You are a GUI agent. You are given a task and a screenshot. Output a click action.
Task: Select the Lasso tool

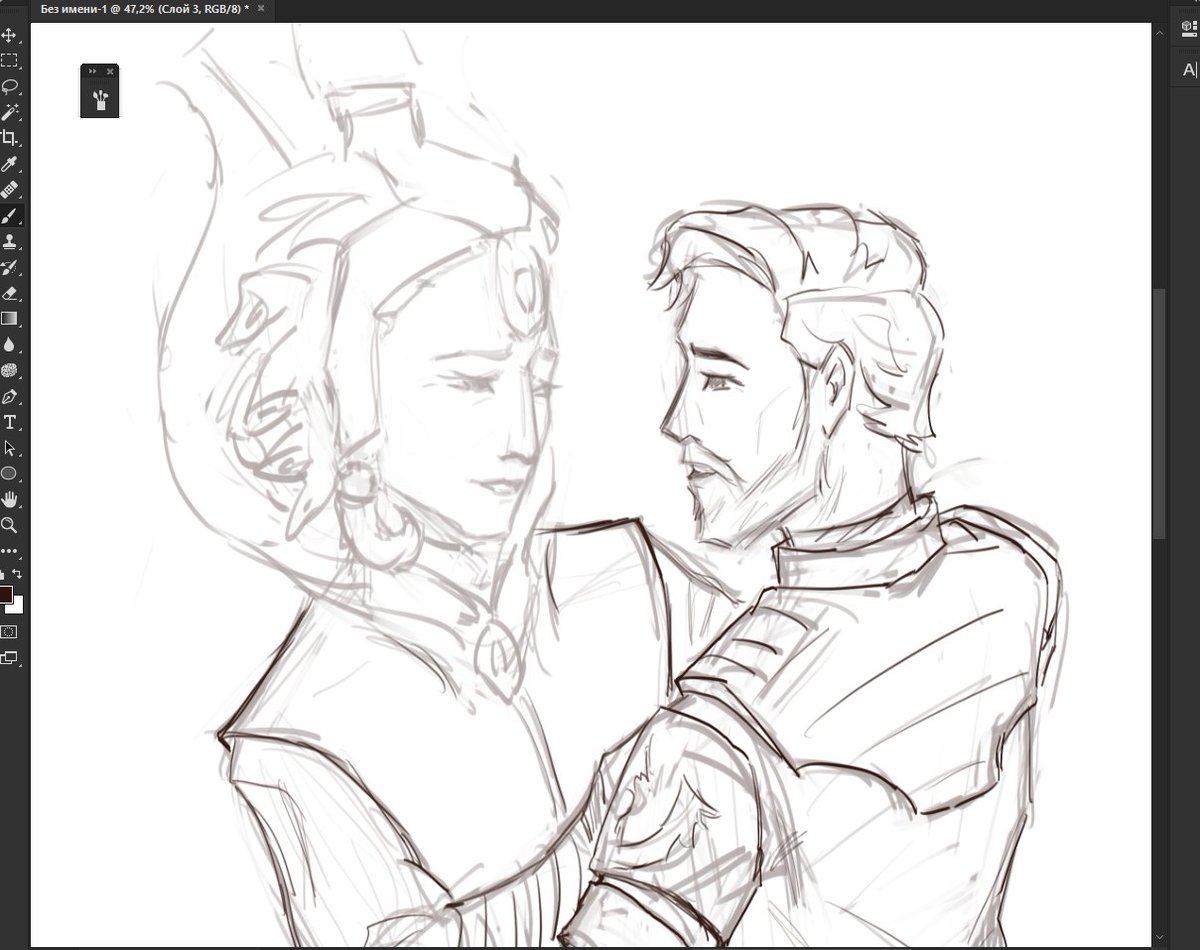9,86
